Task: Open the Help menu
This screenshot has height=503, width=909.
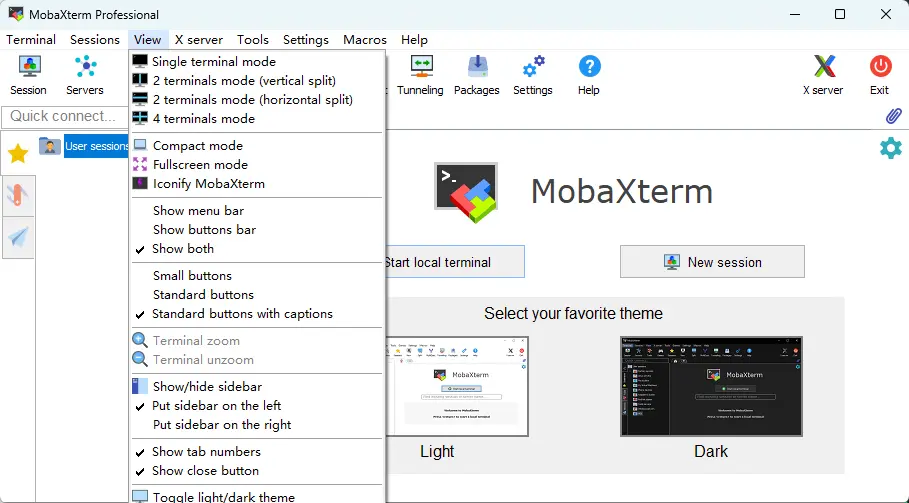Action: pyautogui.click(x=414, y=39)
